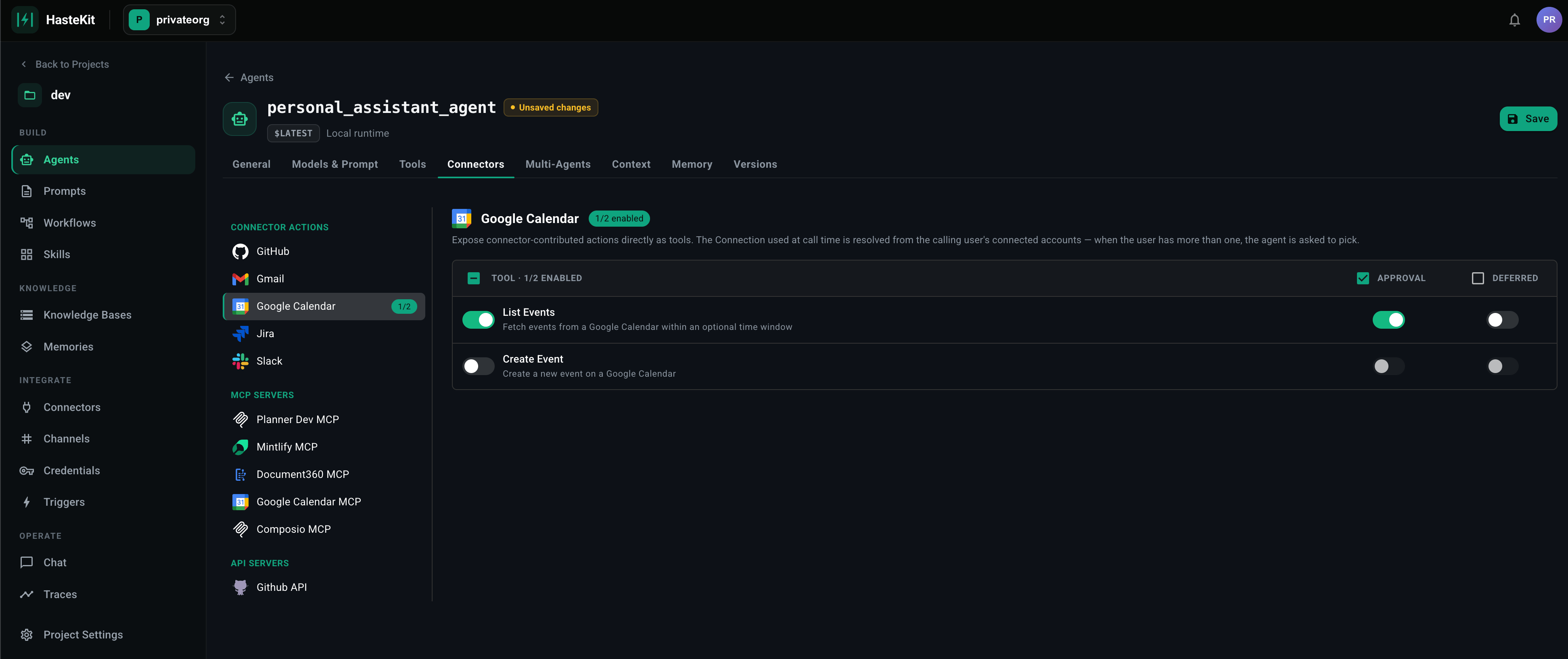Click the Credentials key icon in the sidebar

tap(26, 470)
